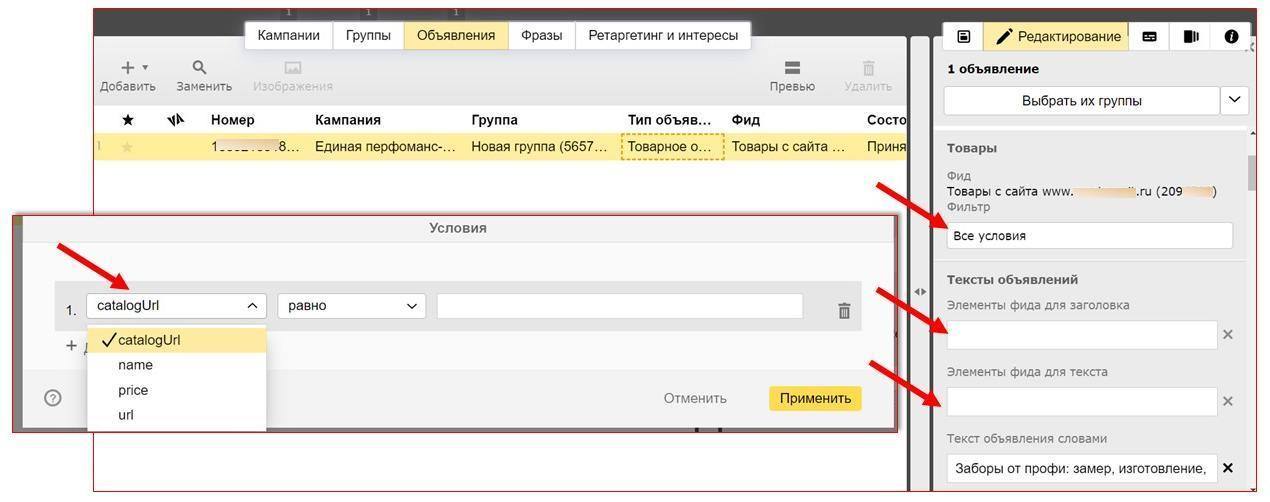The image size is (1270, 502).
Task: Clear the headline feed elements field
Action: point(1228,335)
